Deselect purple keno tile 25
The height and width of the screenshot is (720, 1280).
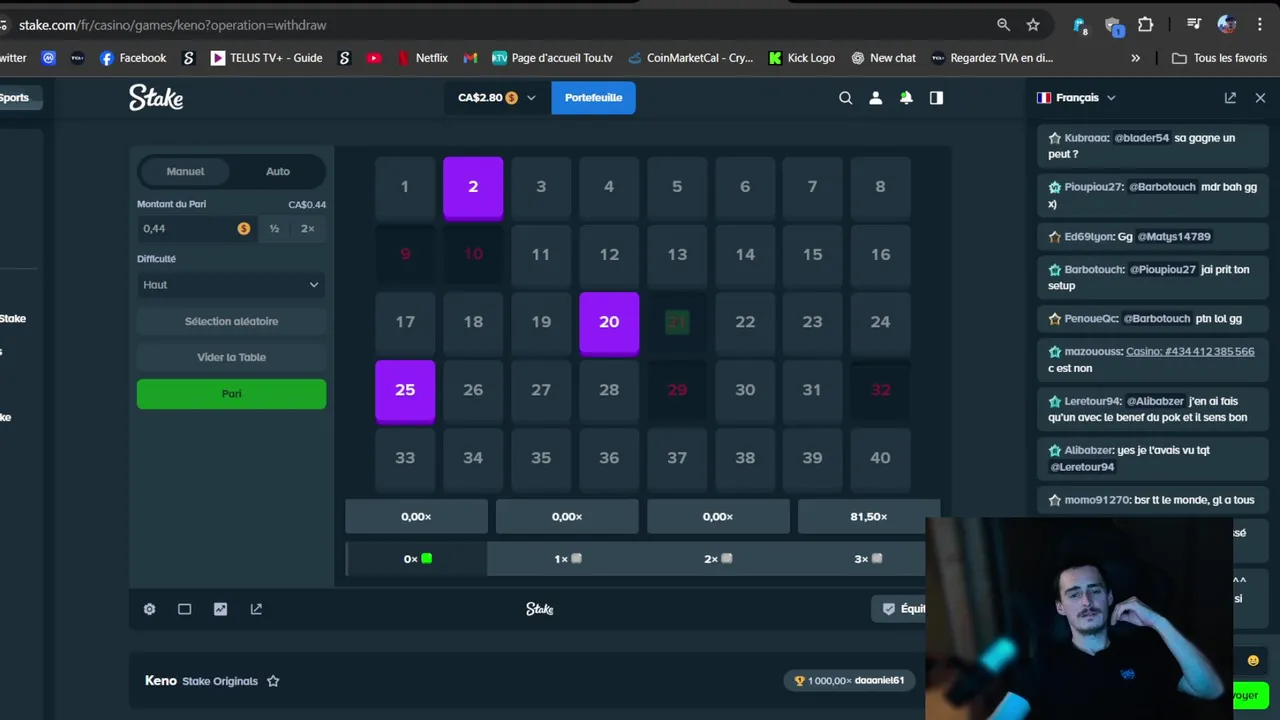(405, 390)
